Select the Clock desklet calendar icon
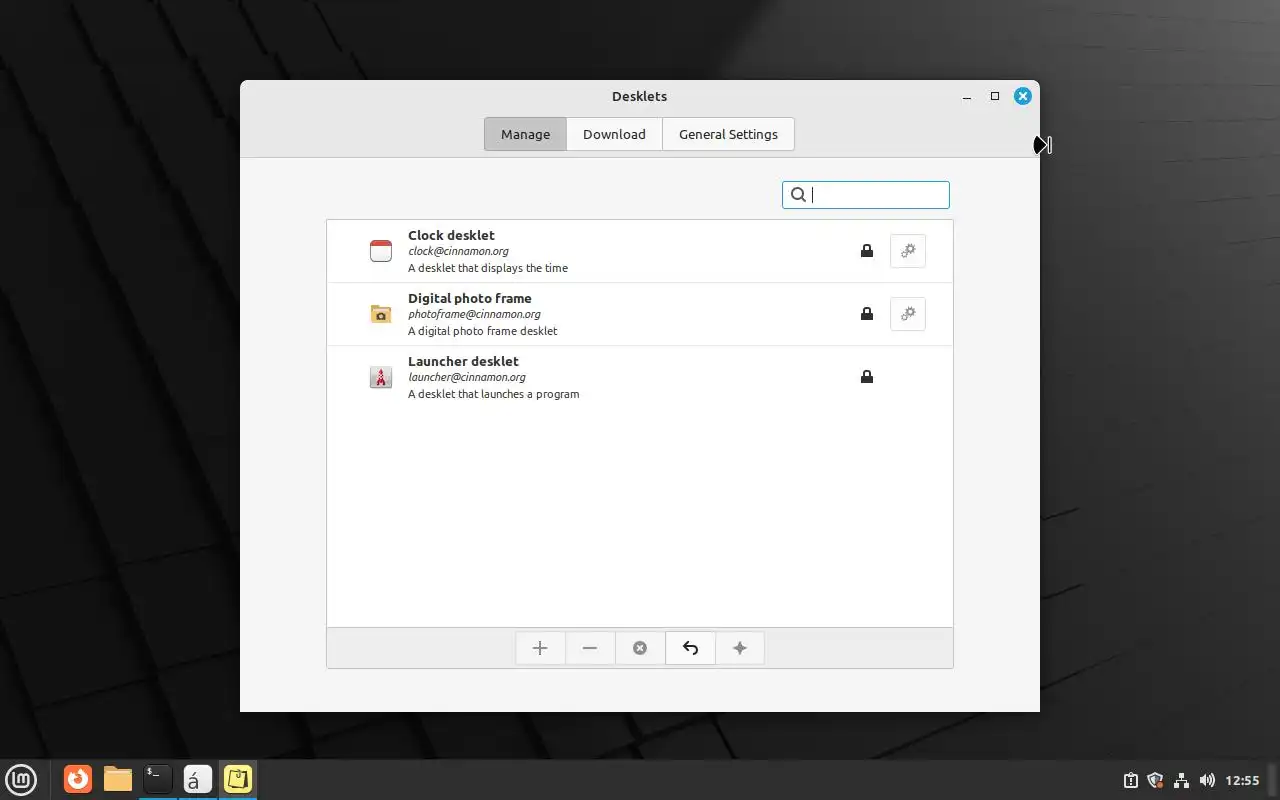1280x800 pixels. pyautogui.click(x=381, y=251)
